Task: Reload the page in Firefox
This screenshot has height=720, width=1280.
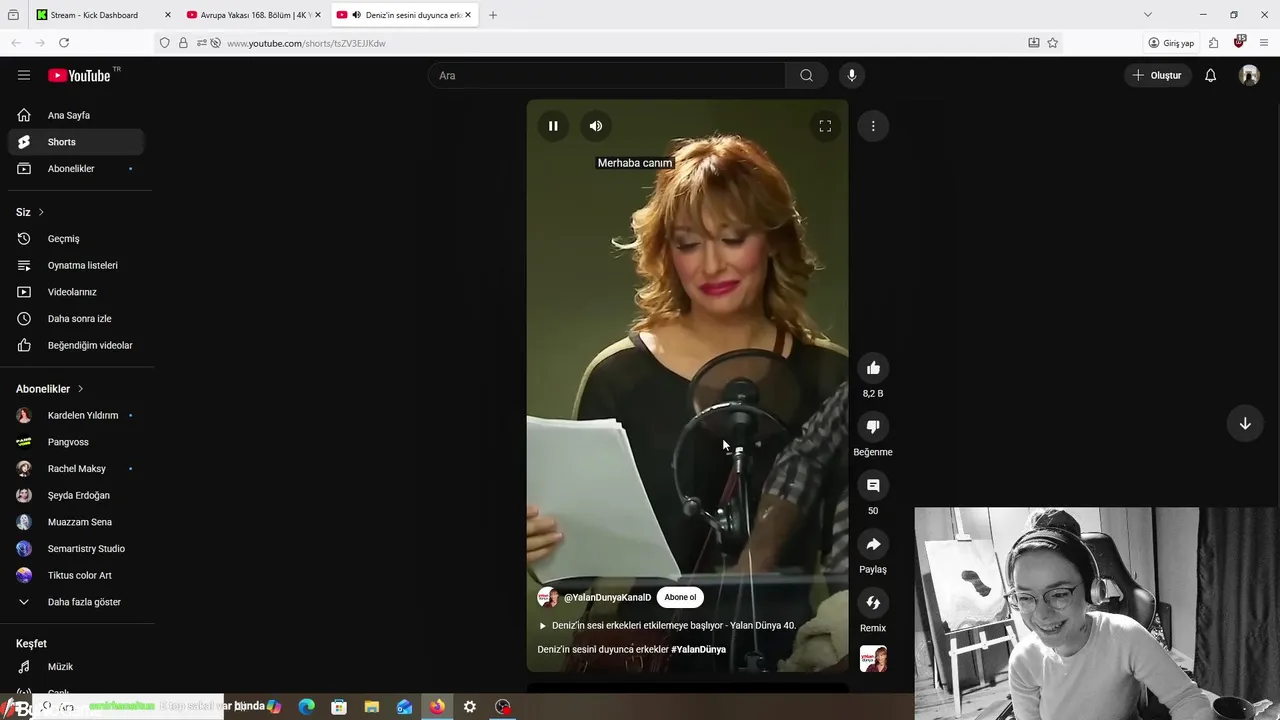Action: [x=64, y=43]
